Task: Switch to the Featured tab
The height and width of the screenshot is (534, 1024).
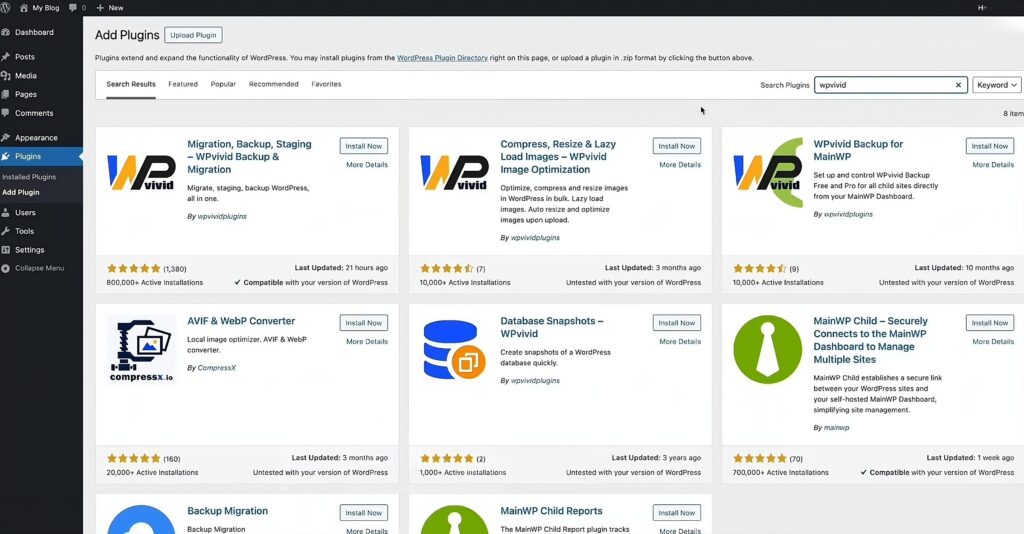Action: tap(183, 84)
